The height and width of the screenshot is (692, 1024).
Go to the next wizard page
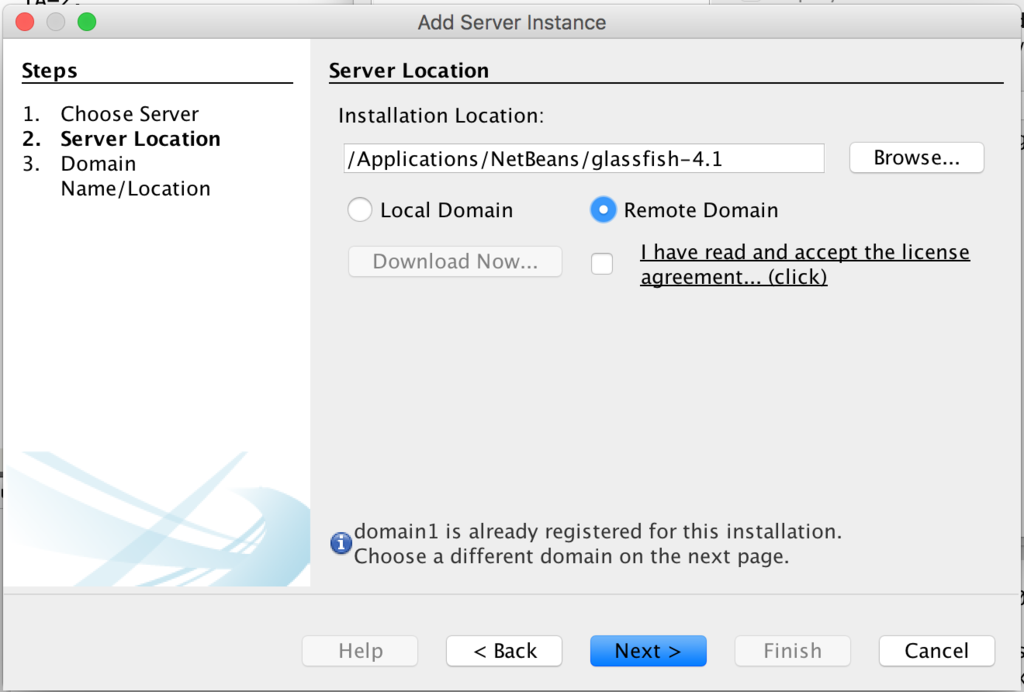648,651
